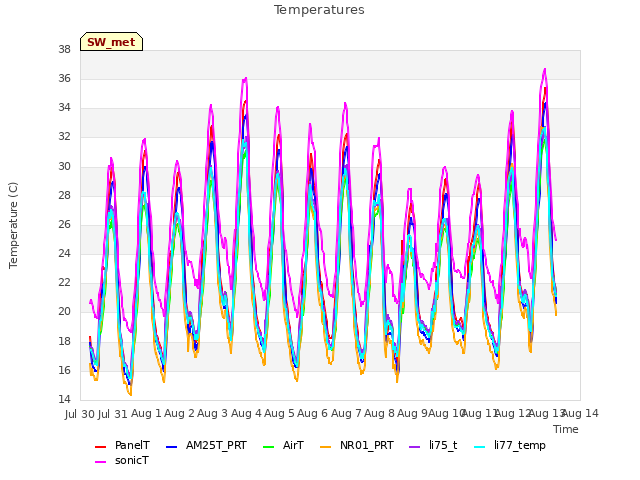This screenshot has width=640, height=480.
Task: Click the sonicT peak on Aug 4
Action: pyautogui.click(x=245, y=78)
